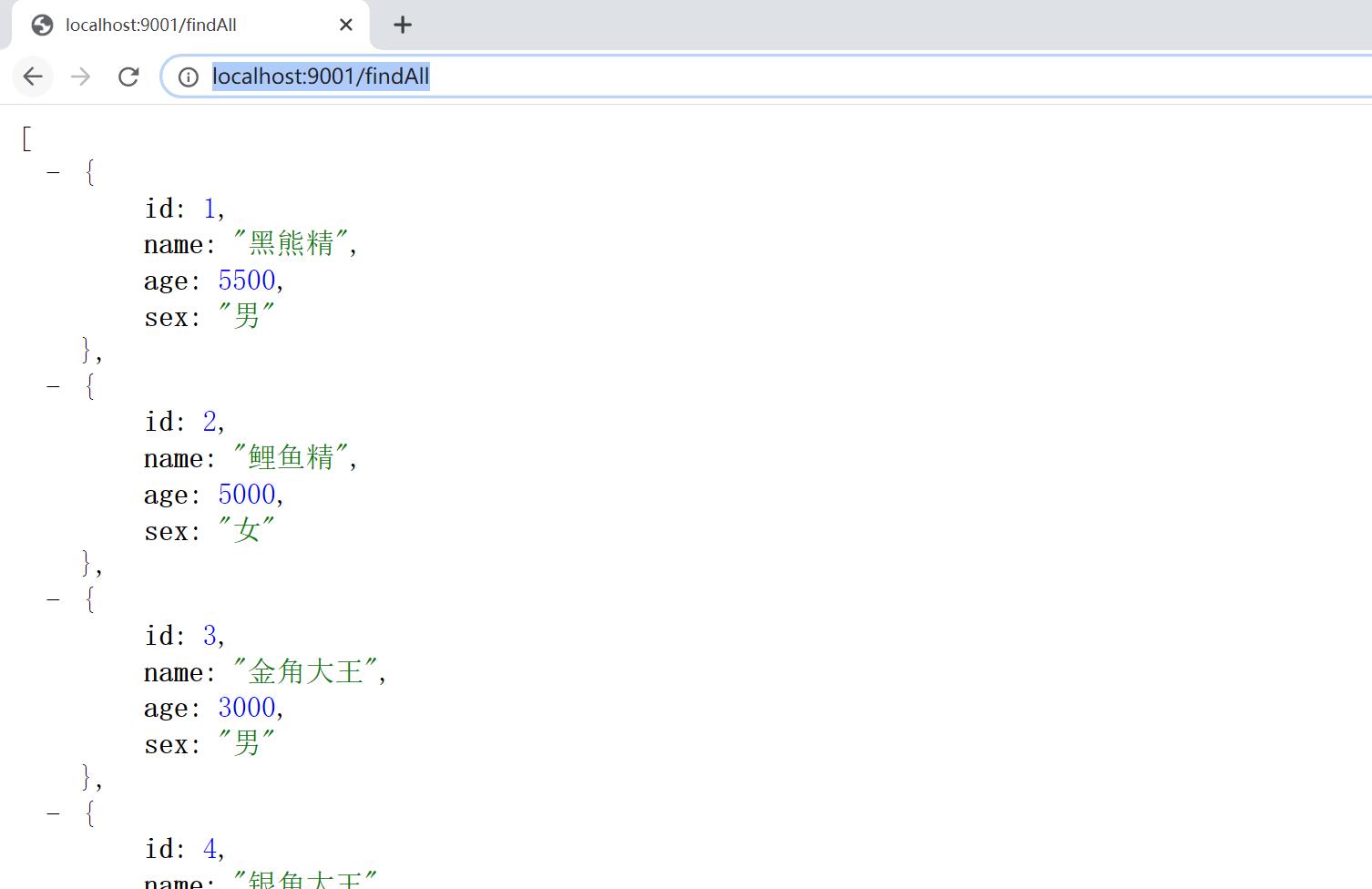This screenshot has height=889, width=1372.
Task: Click the id value 1
Action: coord(210,209)
